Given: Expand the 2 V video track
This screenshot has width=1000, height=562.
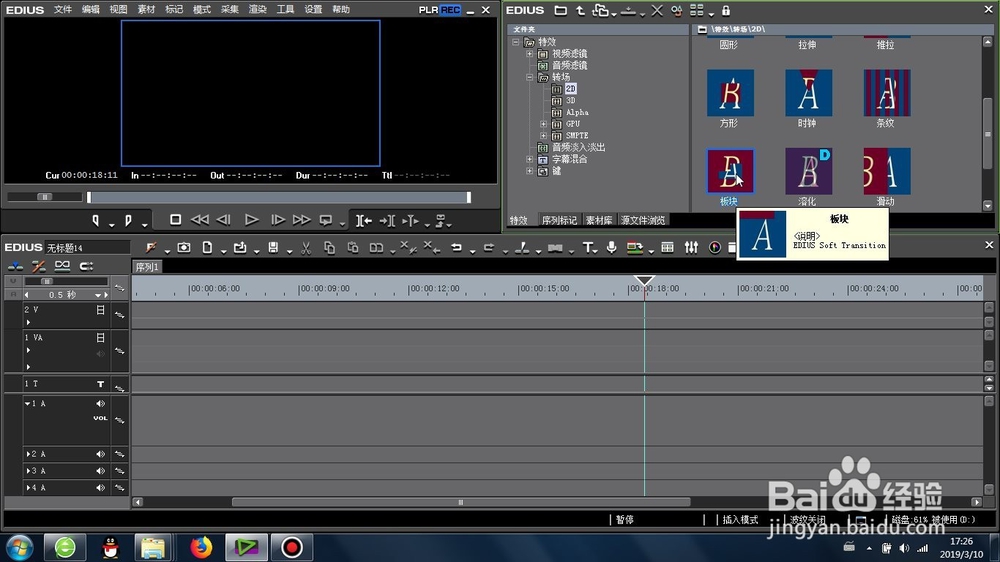Looking at the screenshot, I should [x=28, y=322].
